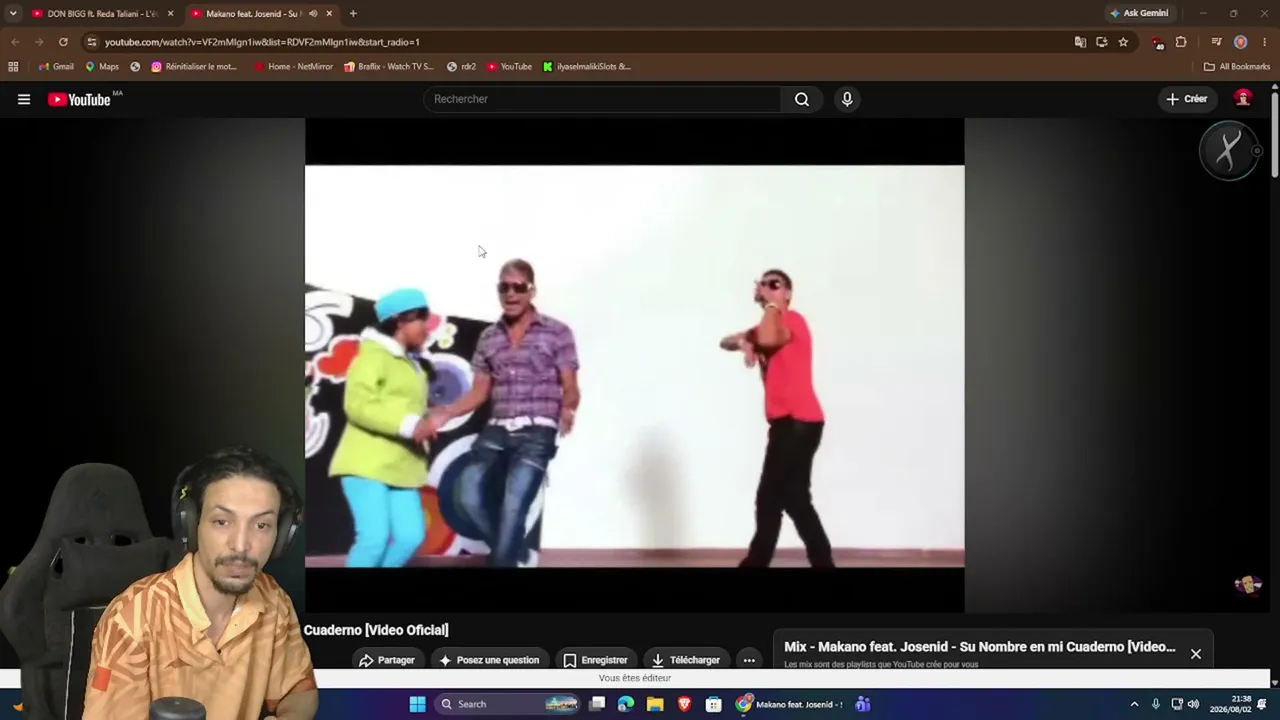The image size is (1280, 720).
Task: Open a new browser tab
Action: (x=353, y=14)
